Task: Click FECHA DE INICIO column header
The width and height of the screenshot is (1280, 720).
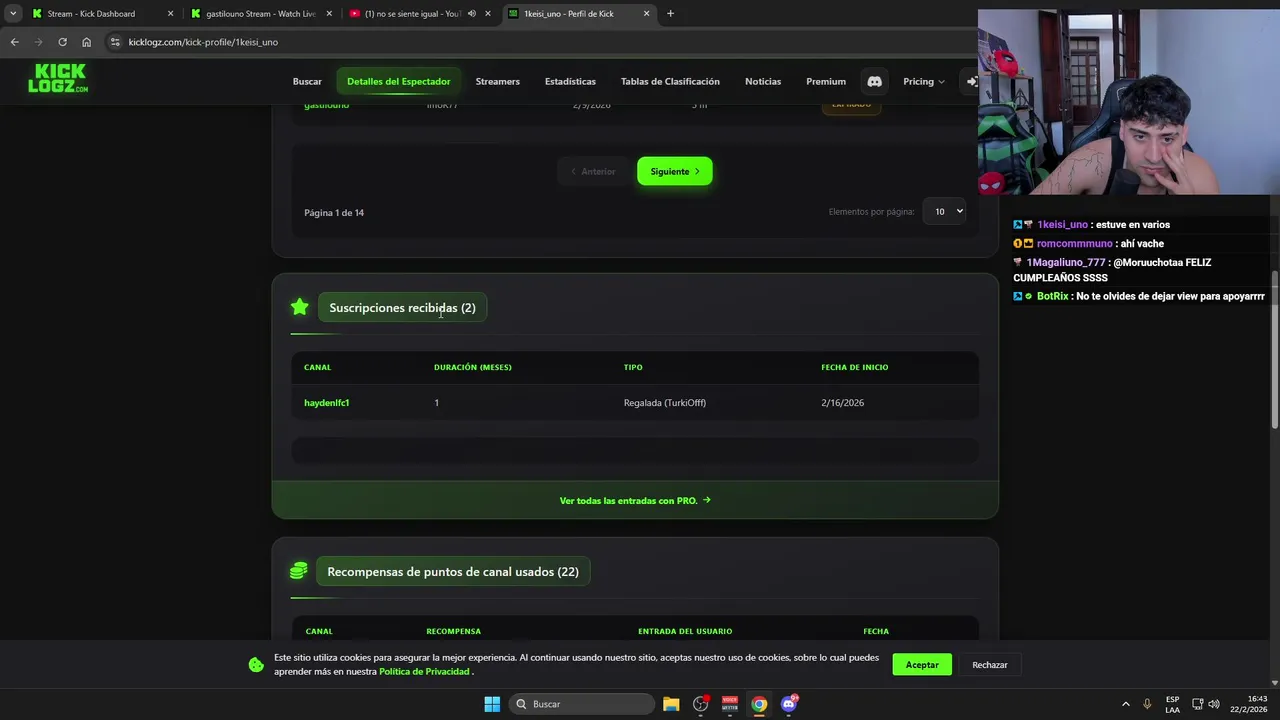Action: coord(855,367)
